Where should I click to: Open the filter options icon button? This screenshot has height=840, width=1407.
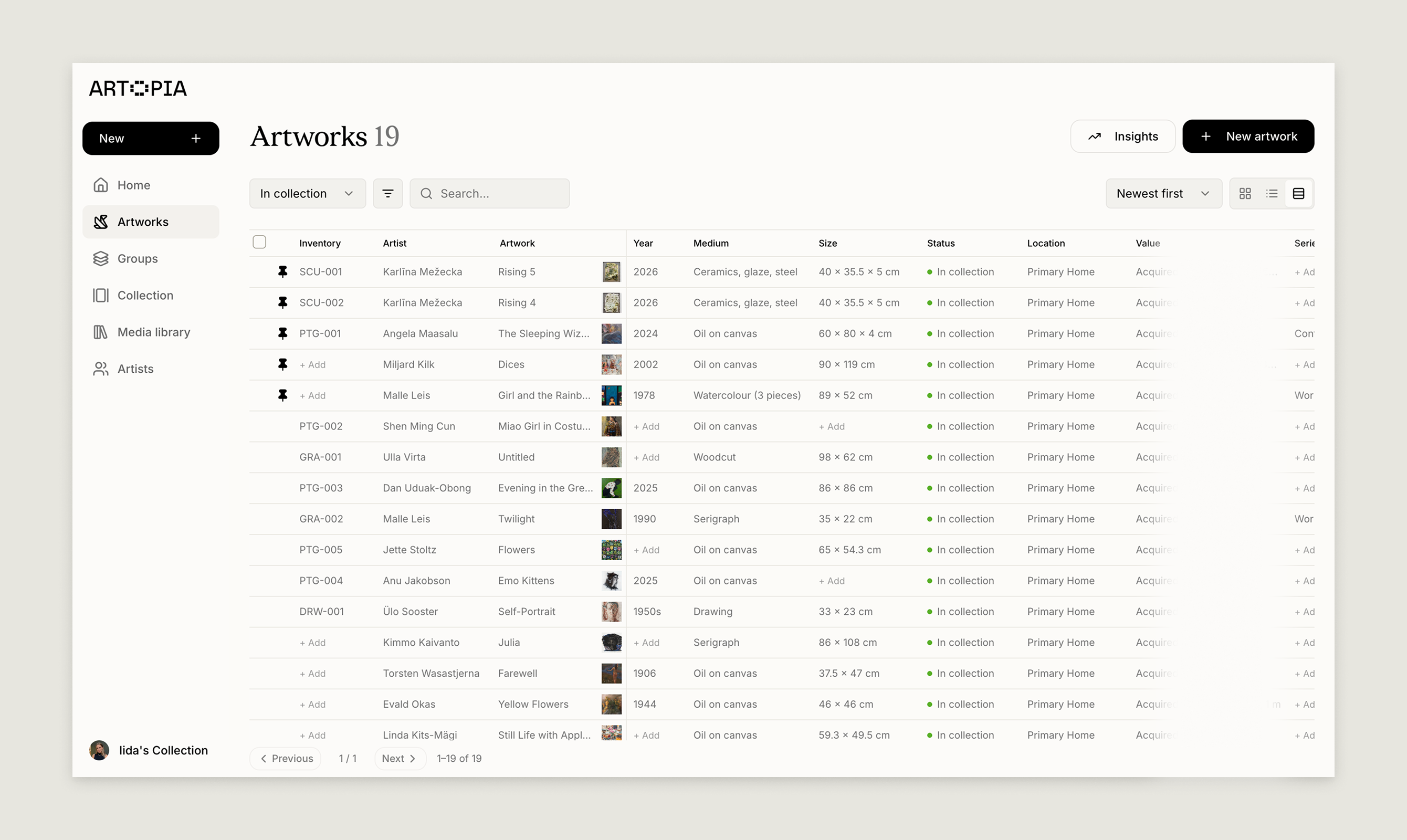coord(387,194)
